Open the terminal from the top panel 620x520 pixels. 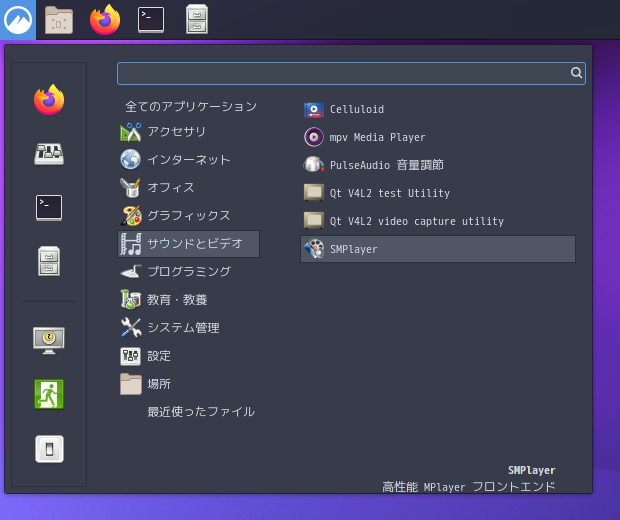click(x=151, y=20)
